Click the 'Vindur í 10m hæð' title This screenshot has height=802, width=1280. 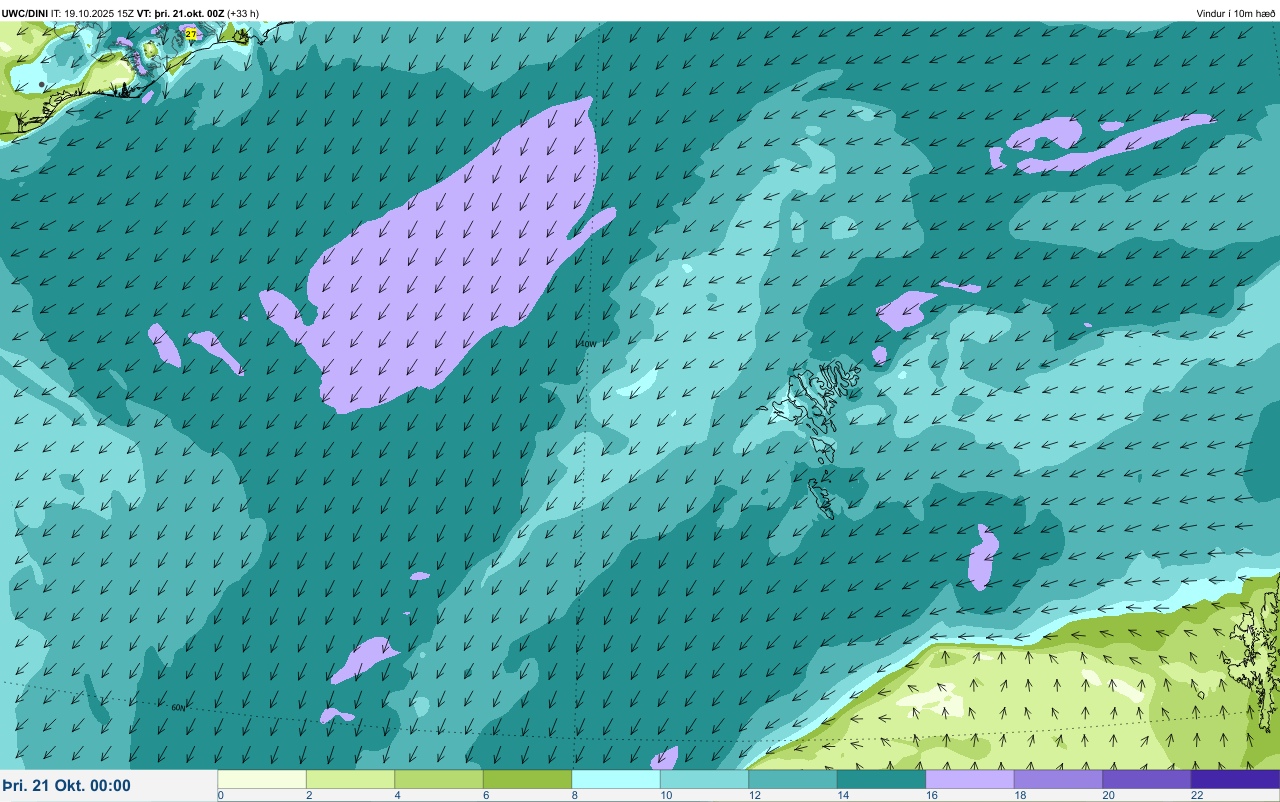pyautogui.click(x=1236, y=13)
